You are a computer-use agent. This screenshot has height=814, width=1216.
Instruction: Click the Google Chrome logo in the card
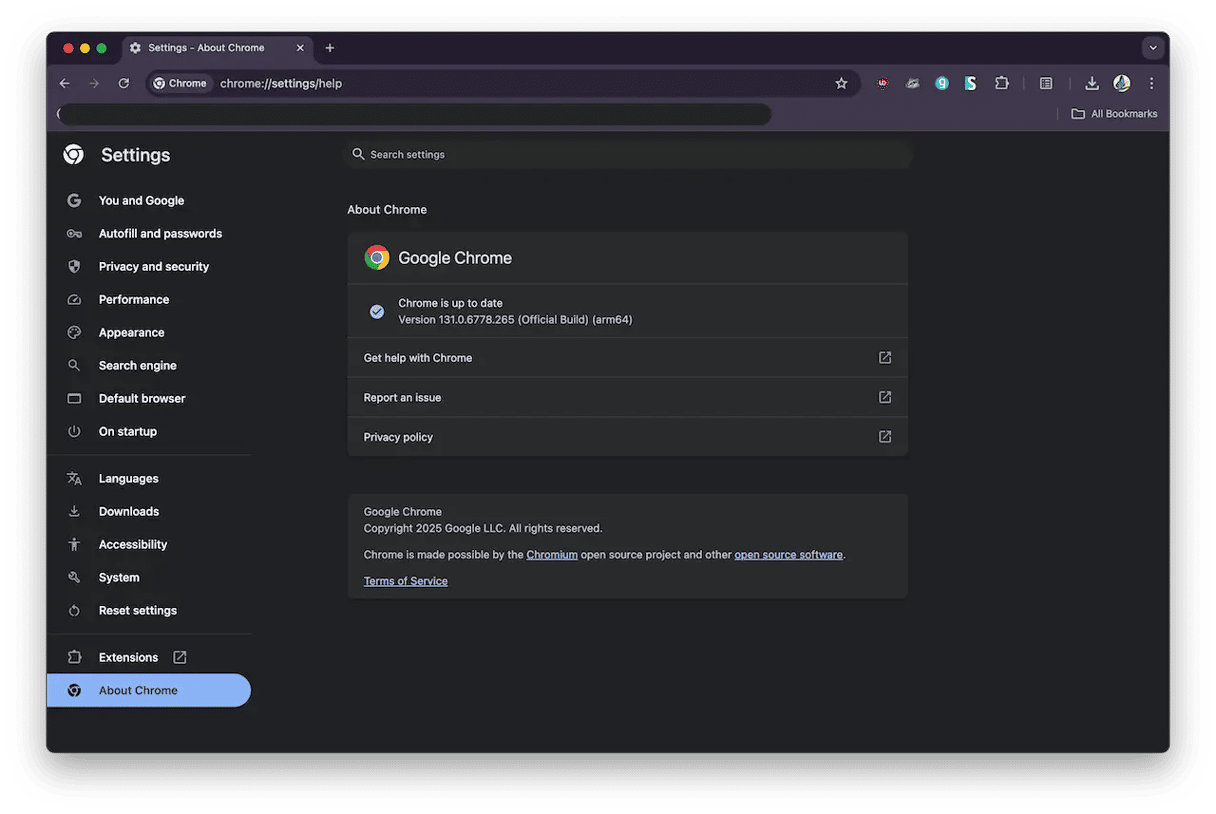point(377,258)
